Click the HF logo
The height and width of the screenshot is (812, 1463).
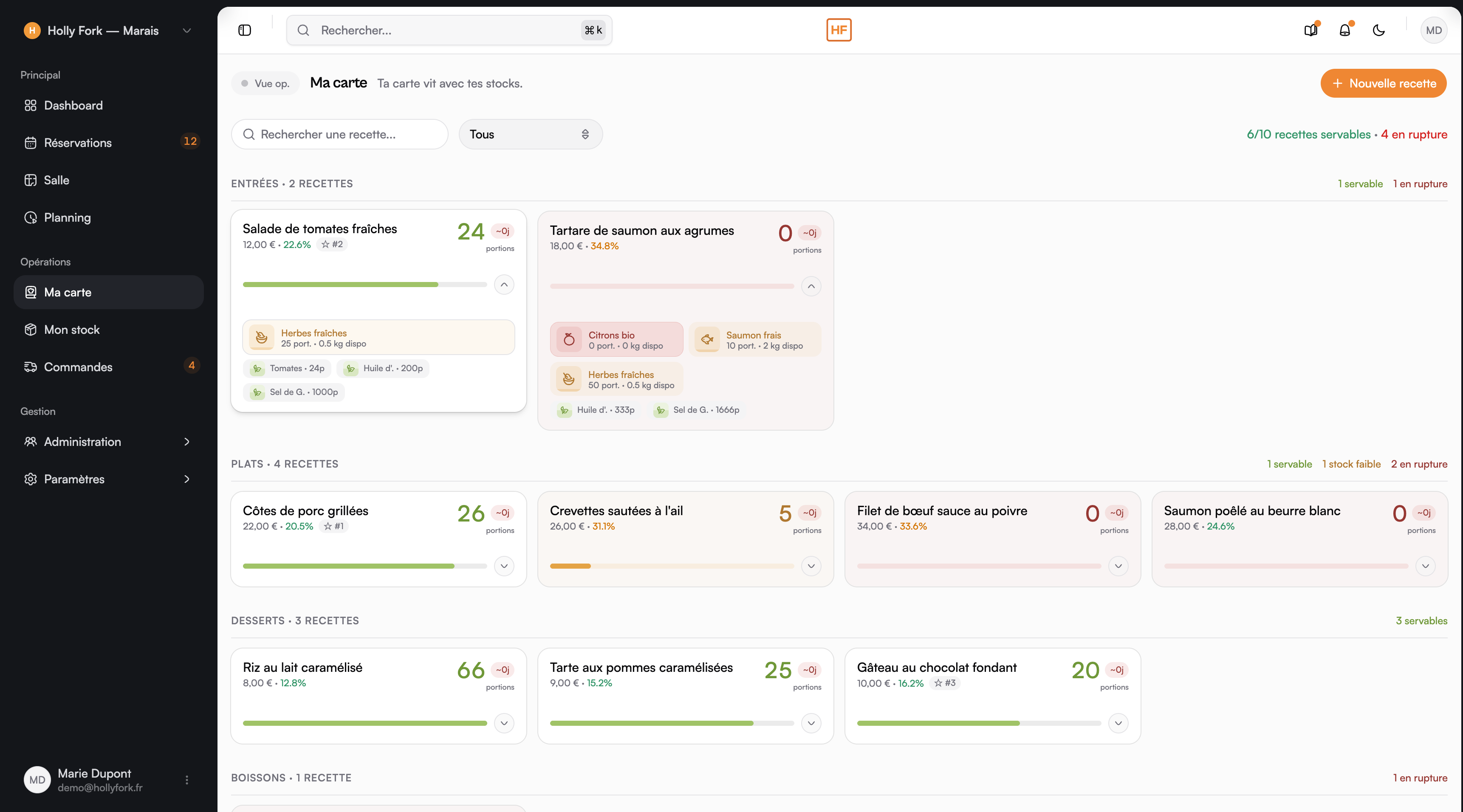tap(838, 30)
